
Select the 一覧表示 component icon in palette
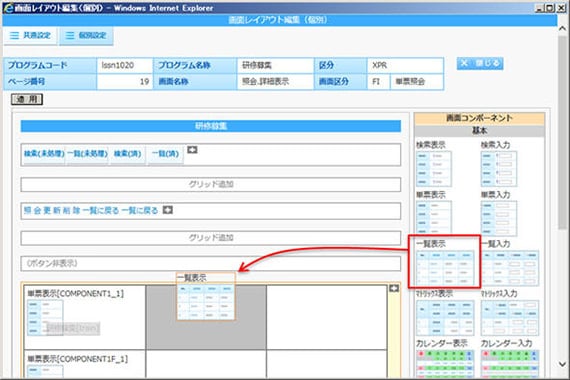tap(445, 268)
